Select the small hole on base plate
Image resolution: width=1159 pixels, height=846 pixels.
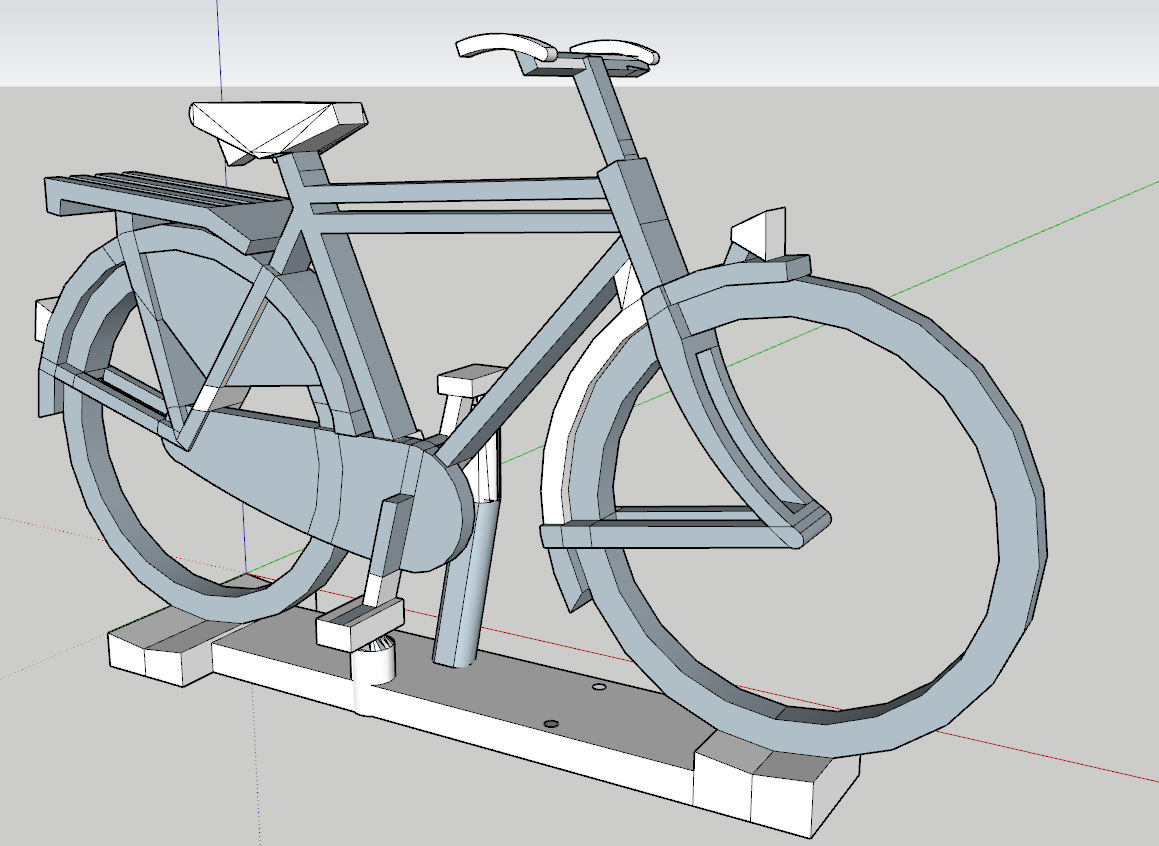[x=549, y=722]
